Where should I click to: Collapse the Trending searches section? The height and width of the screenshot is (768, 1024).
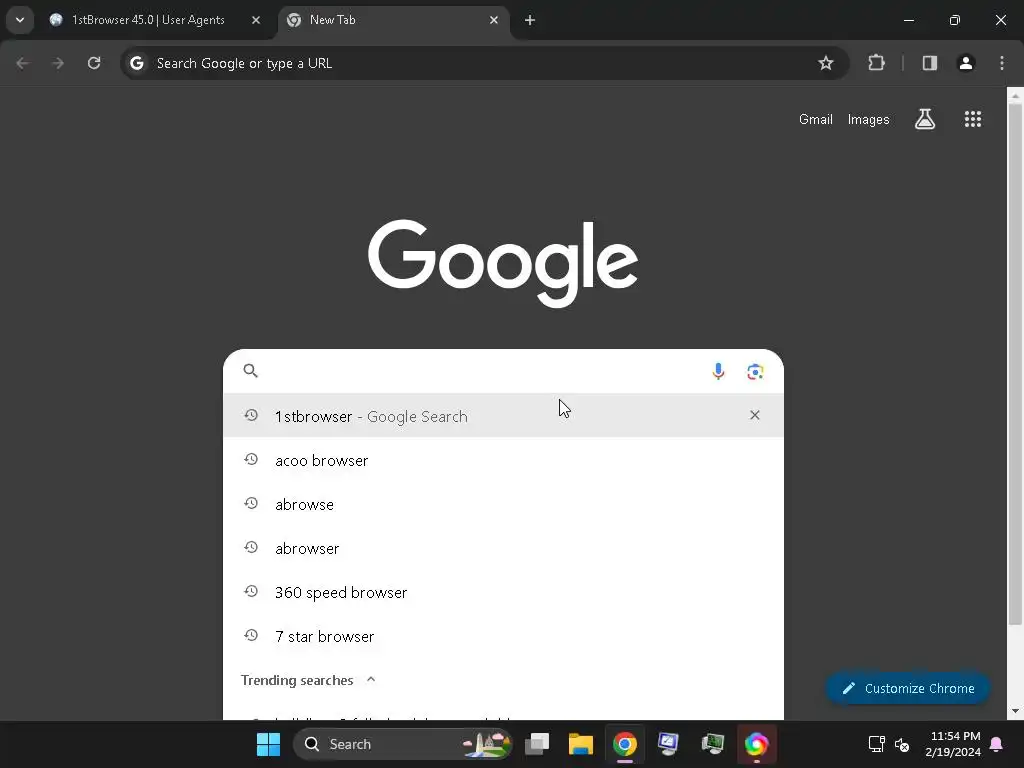click(x=371, y=680)
